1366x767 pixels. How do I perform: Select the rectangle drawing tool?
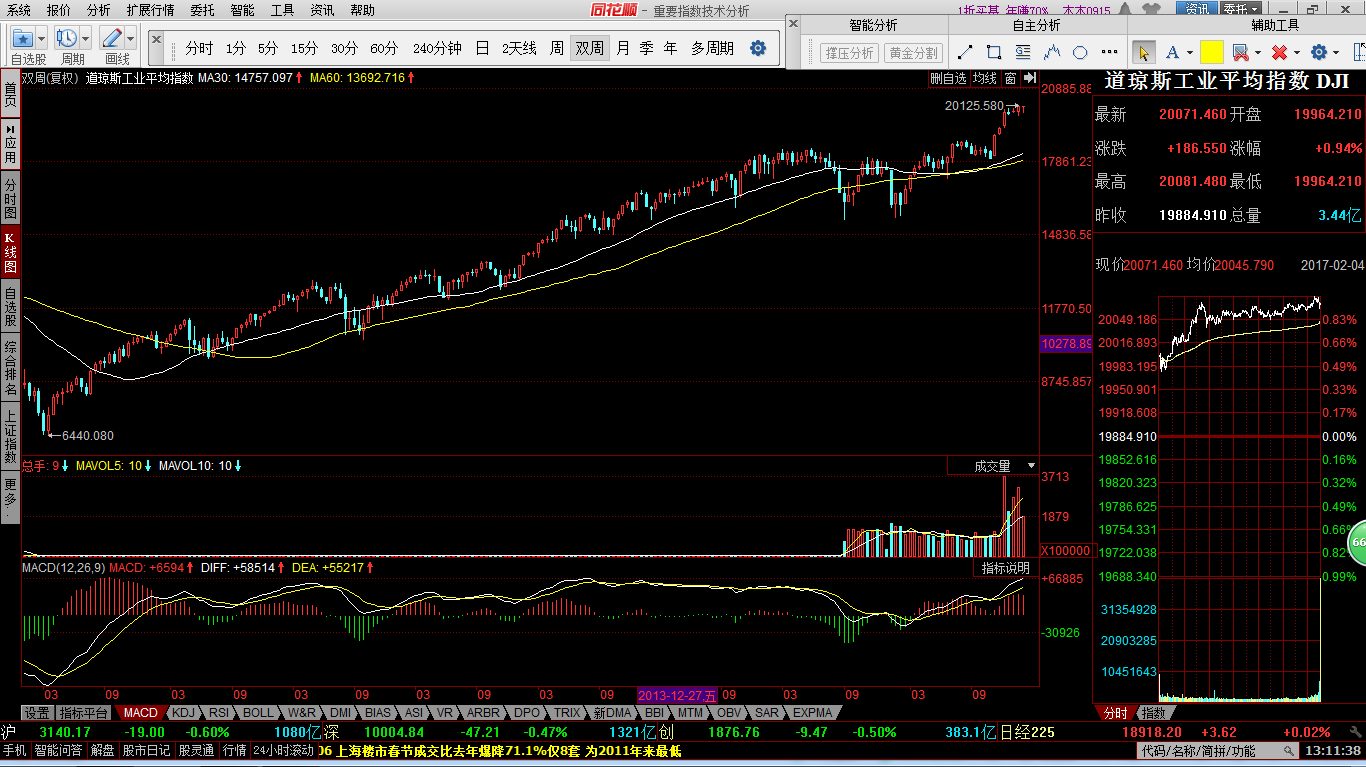point(994,52)
